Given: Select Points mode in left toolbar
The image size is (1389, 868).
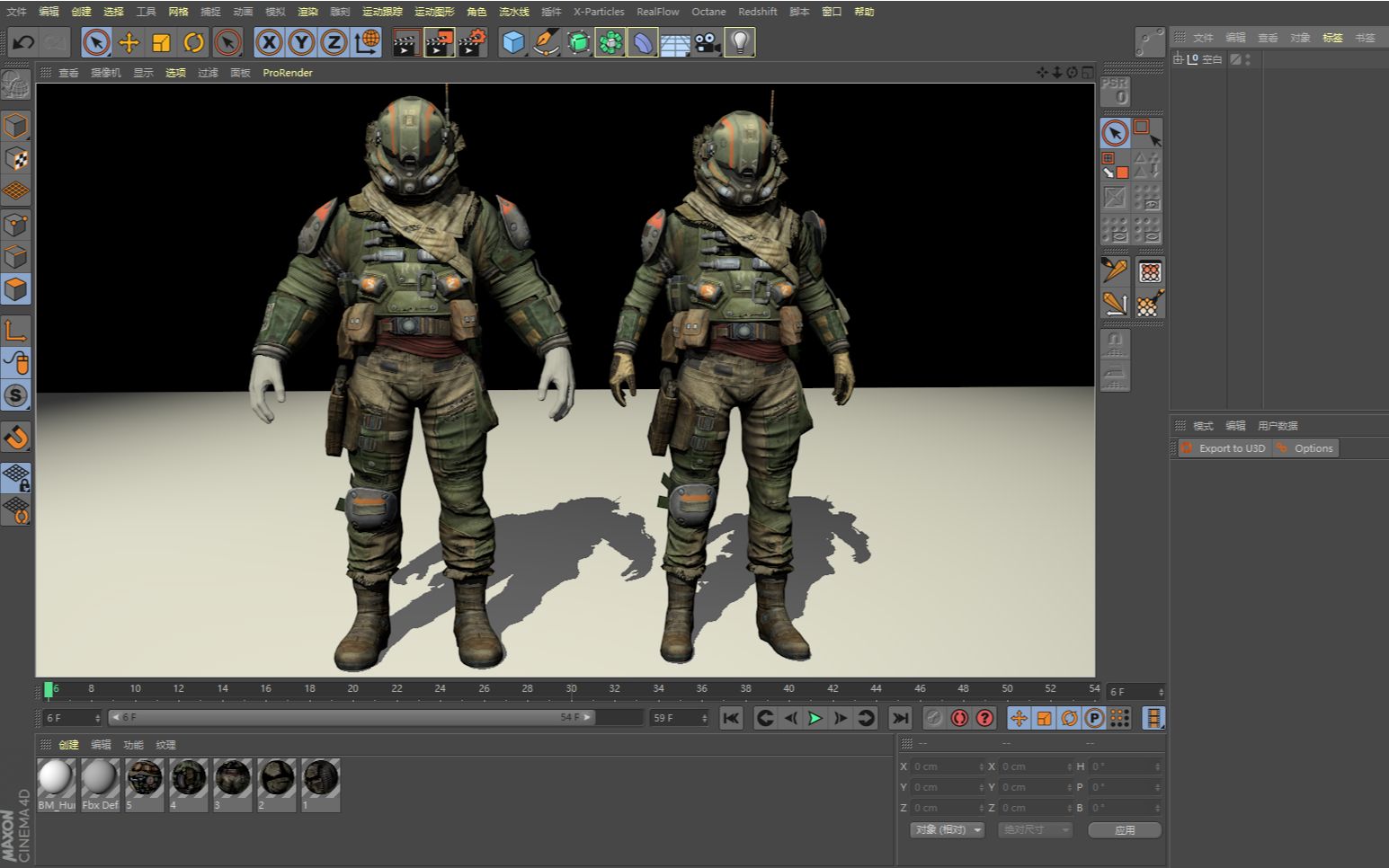Looking at the screenshot, I should click(15, 224).
